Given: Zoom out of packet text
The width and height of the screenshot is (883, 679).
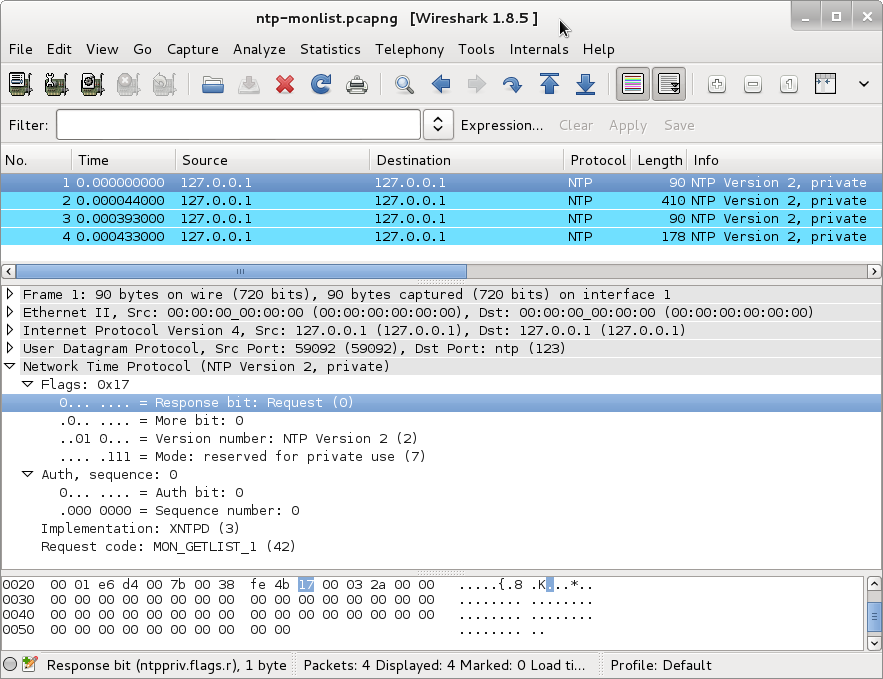Looking at the screenshot, I should click(753, 84).
